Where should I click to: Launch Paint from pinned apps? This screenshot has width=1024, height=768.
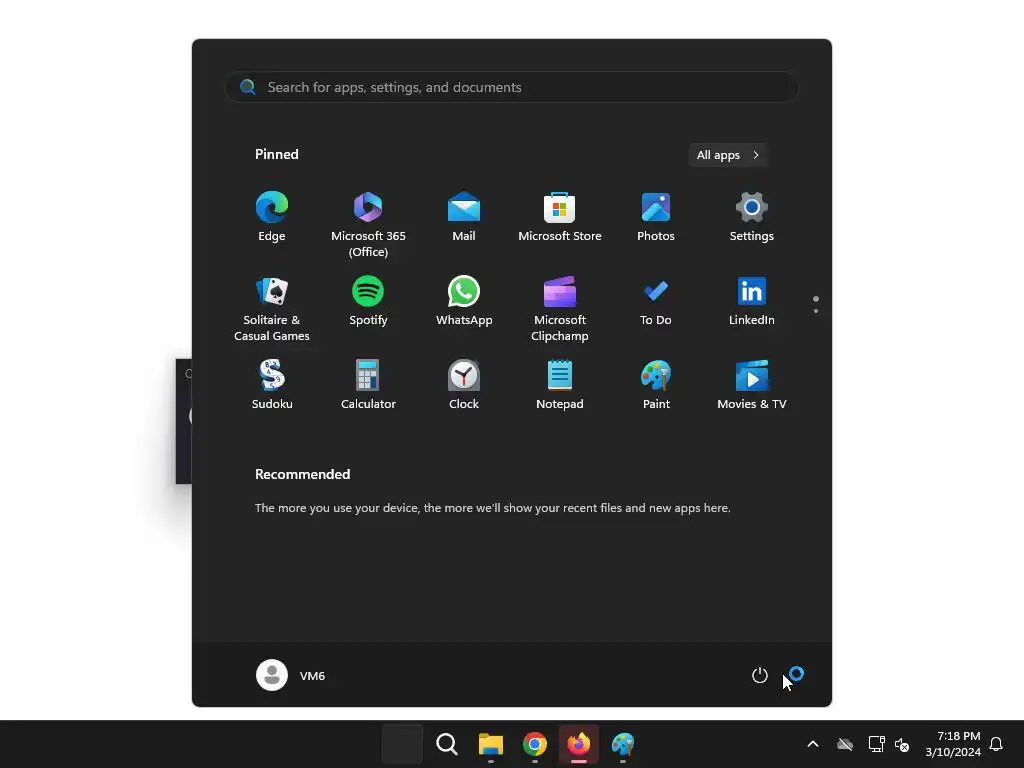click(x=656, y=385)
